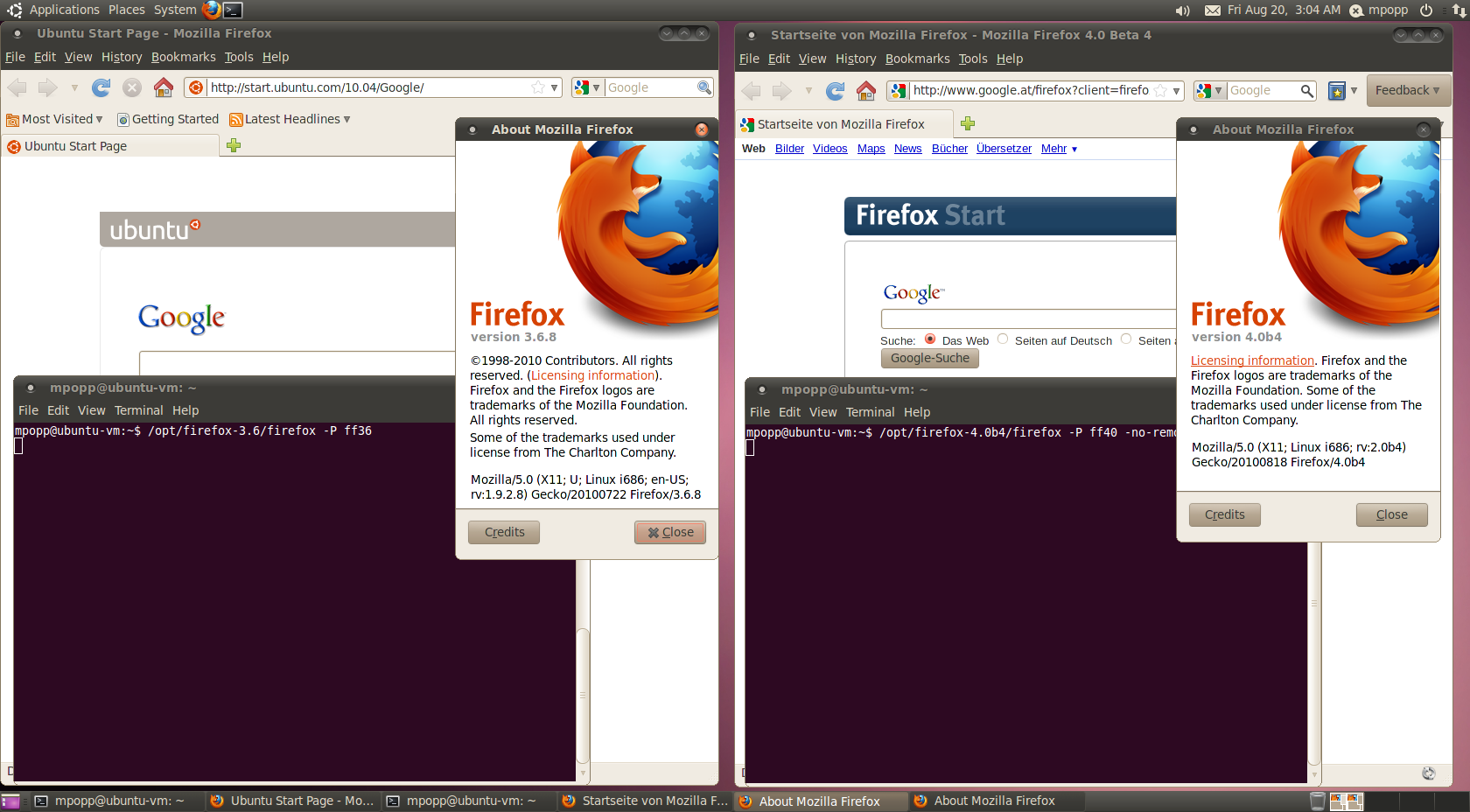This screenshot has height=812, width=1470.
Task: Select 'Seiten auf Deutsch' radio option
Action: pos(1003,339)
